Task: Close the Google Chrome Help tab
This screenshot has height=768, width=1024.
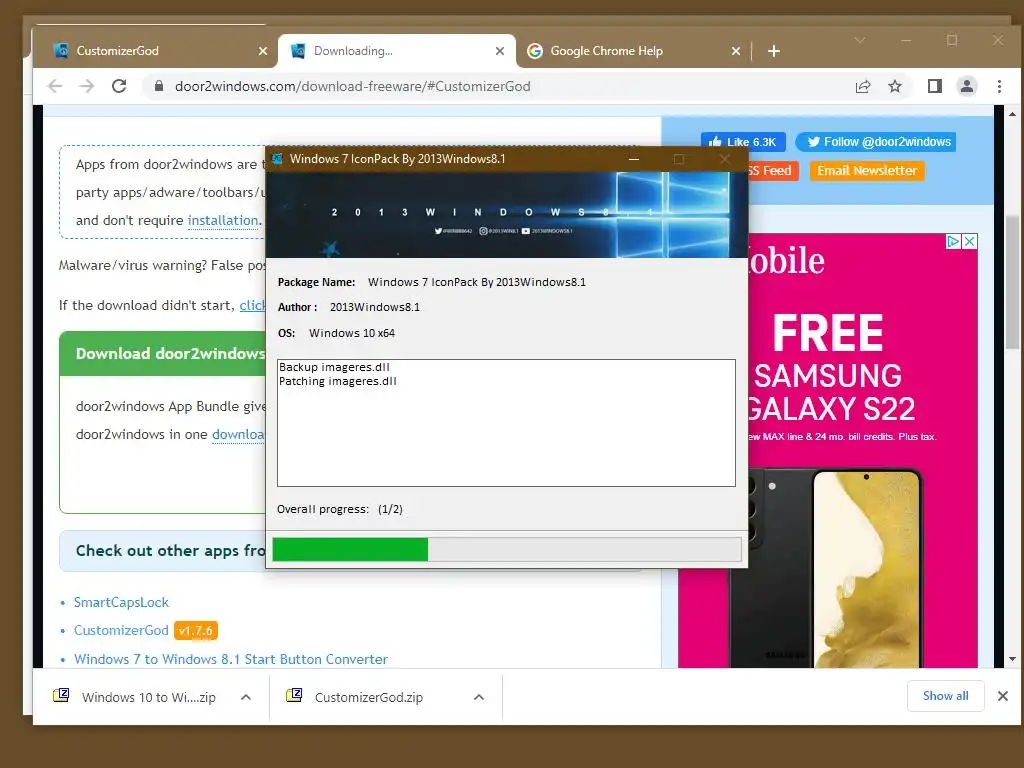Action: (736, 51)
